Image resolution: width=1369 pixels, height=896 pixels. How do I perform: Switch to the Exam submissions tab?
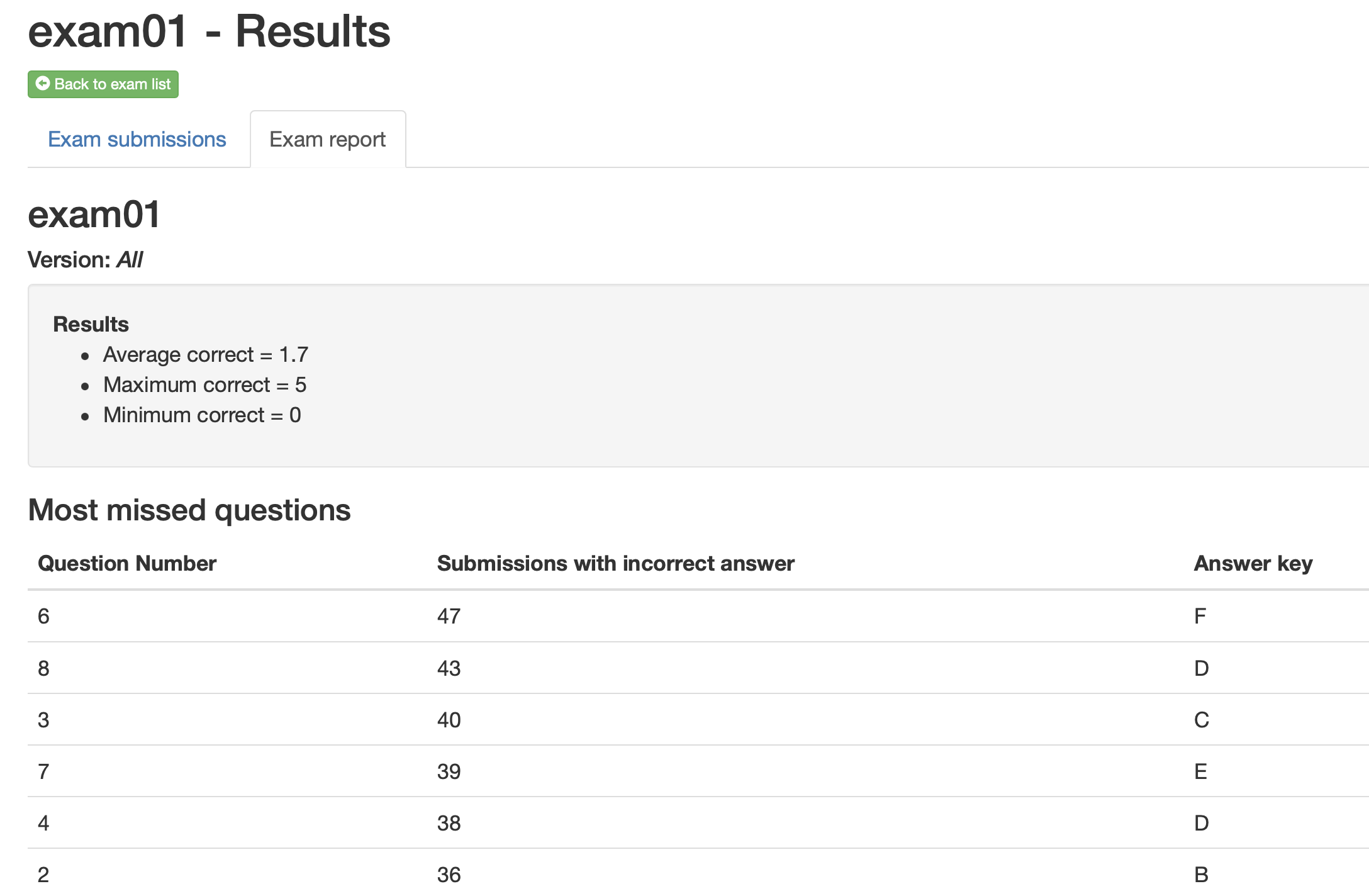[x=137, y=139]
